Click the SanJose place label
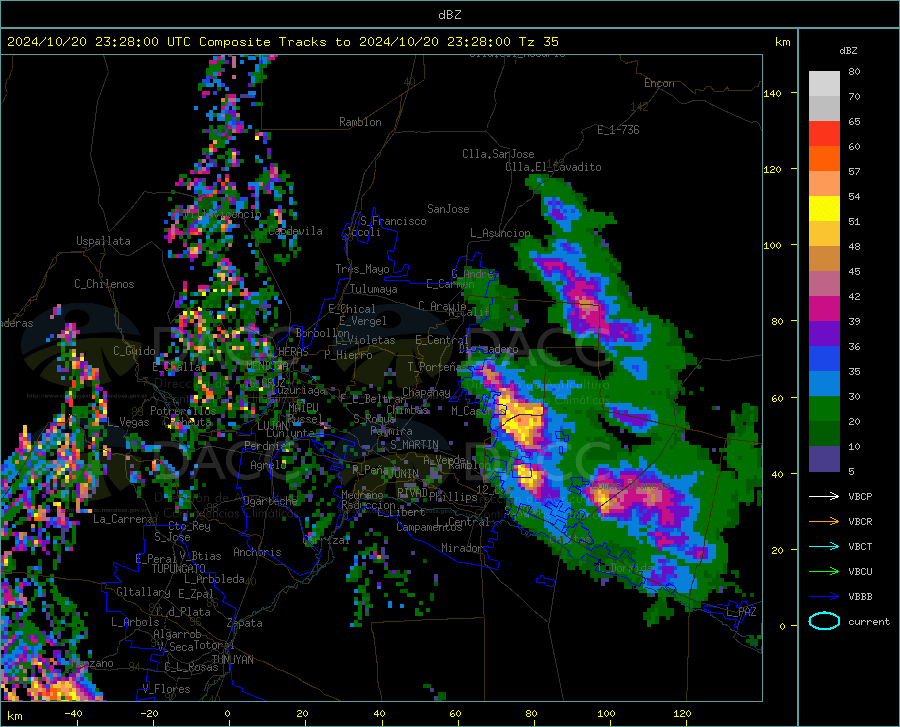Screen dimensions: 900x727 [448, 209]
